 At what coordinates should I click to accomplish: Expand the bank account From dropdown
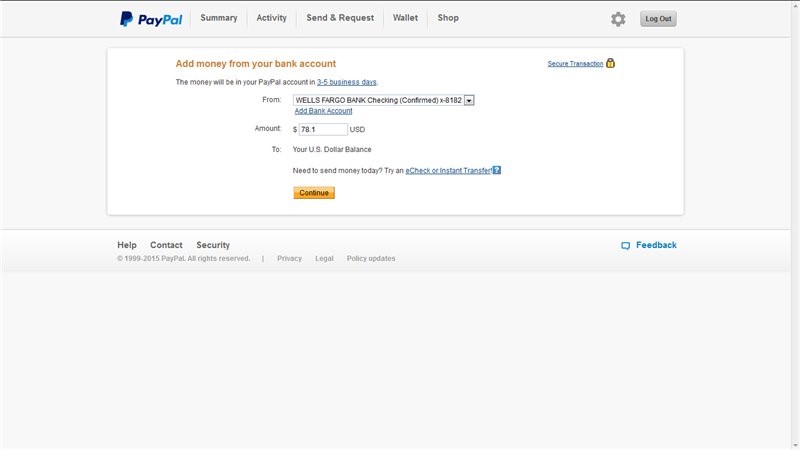coord(469,100)
